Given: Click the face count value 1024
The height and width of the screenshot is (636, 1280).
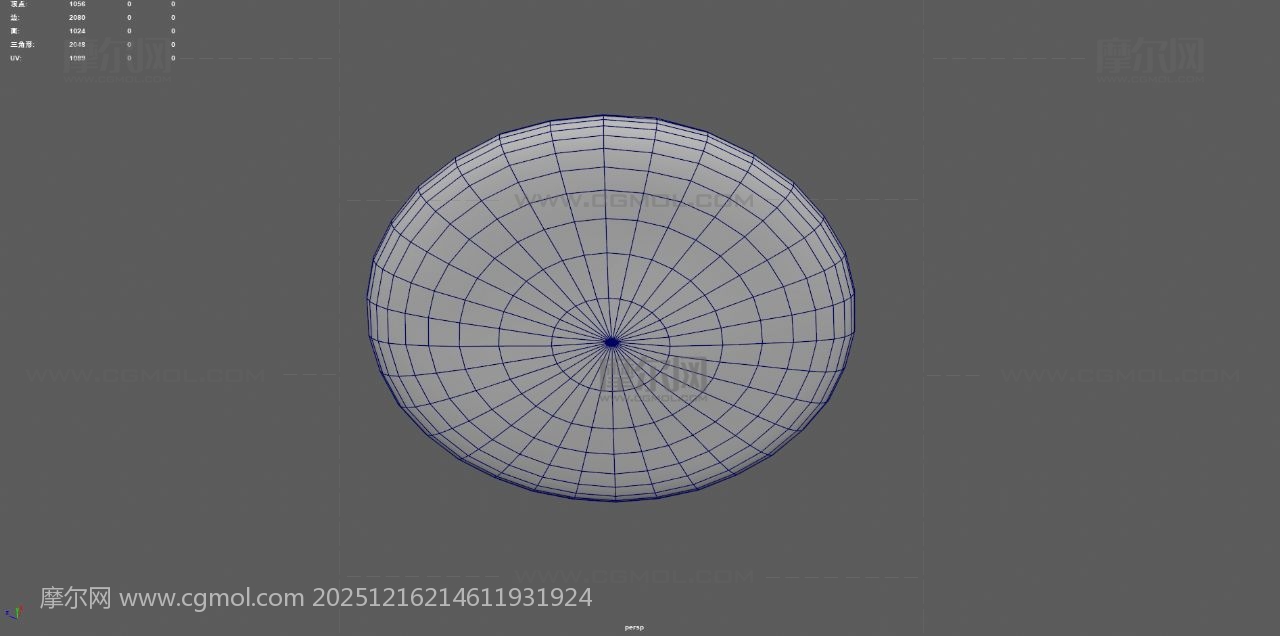Looking at the screenshot, I should coord(77,31).
